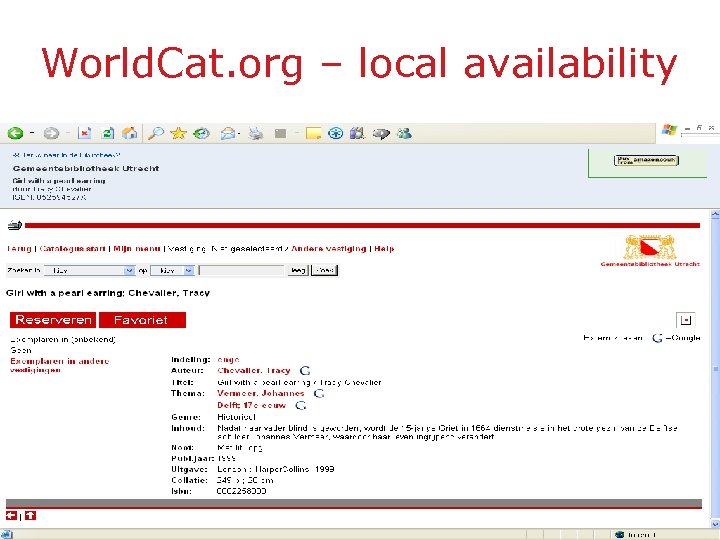
Task: Open the Help link in the page menu
Action: pos(384,249)
